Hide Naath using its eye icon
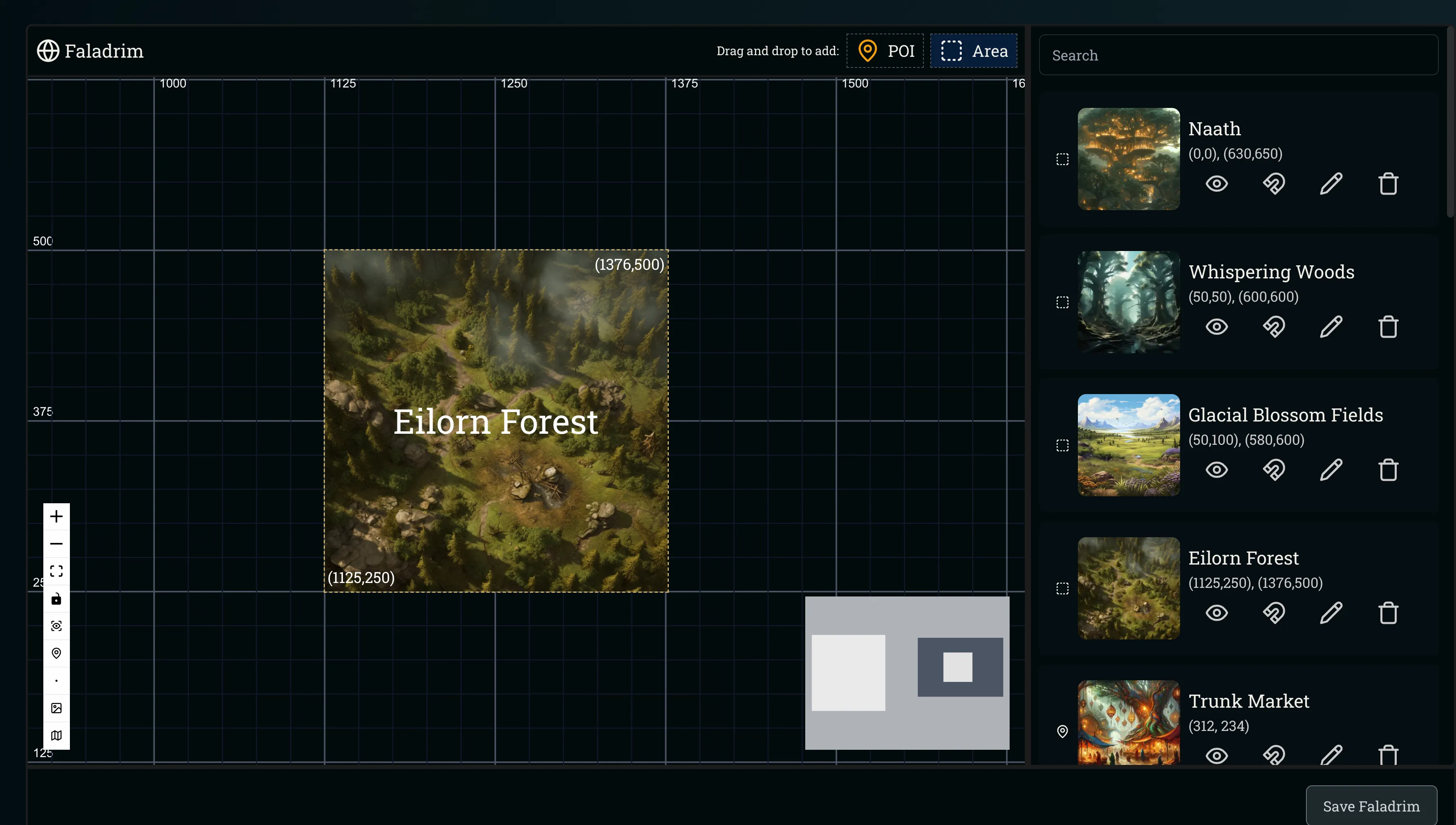Screen dimensions: 1456x825 coord(1216,184)
